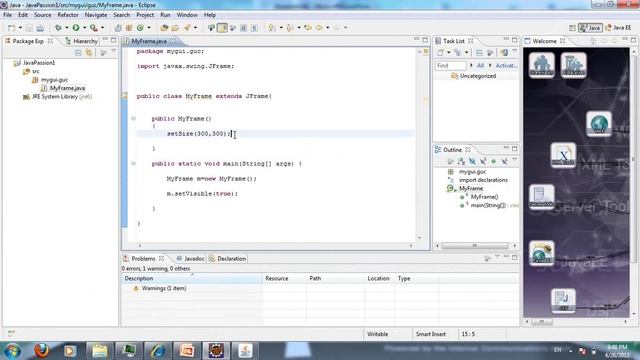Viewport: 640px width, 360px height.
Task: Toggle Sort in Outline toolbar
Action: point(462,162)
